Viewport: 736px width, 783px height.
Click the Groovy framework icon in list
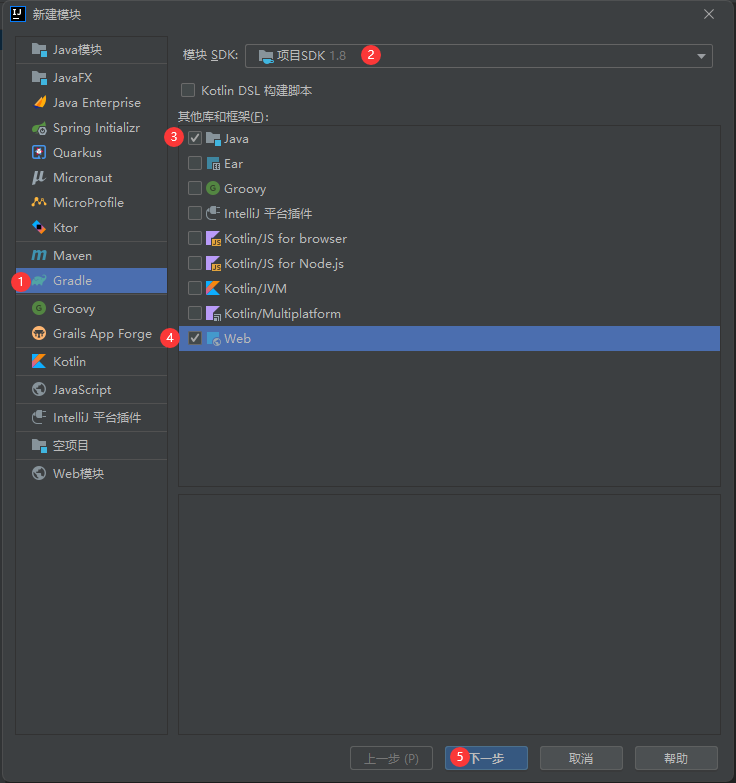pos(213,188)
